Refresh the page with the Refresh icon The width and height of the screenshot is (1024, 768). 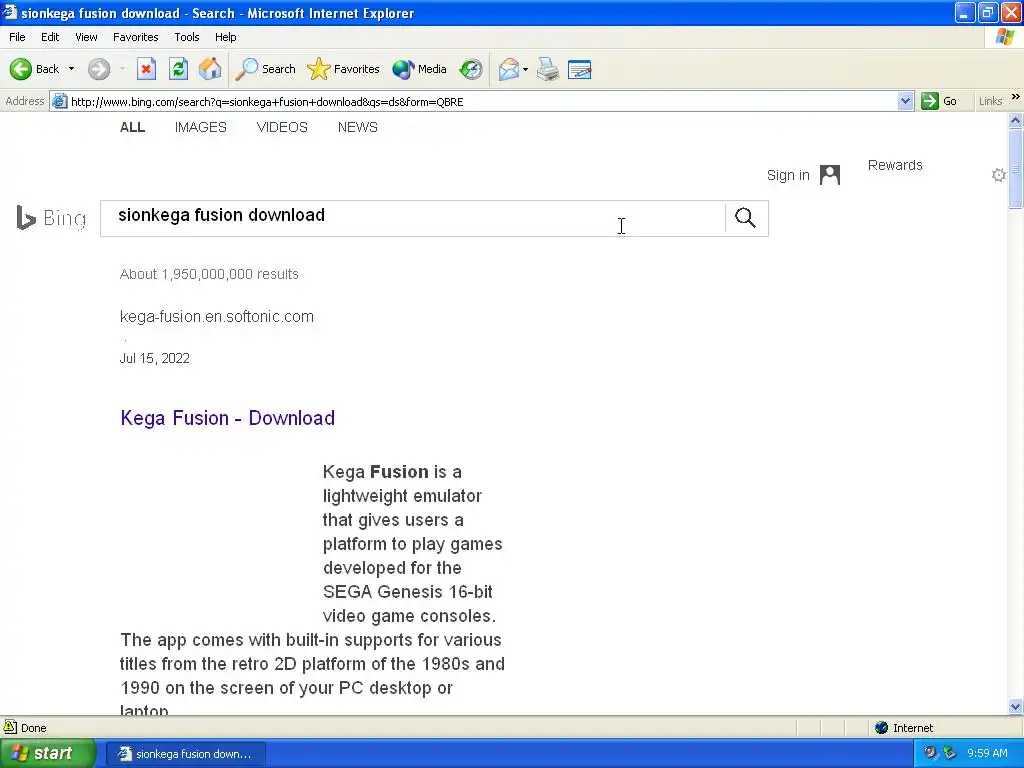[178, 69]
